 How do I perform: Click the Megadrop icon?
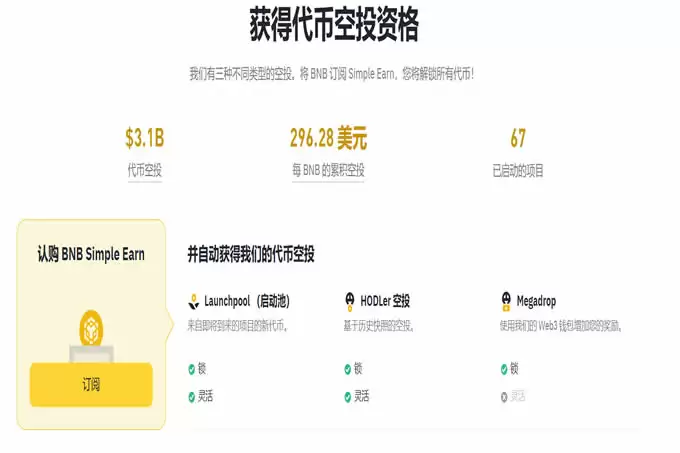(x=506, y=301)
